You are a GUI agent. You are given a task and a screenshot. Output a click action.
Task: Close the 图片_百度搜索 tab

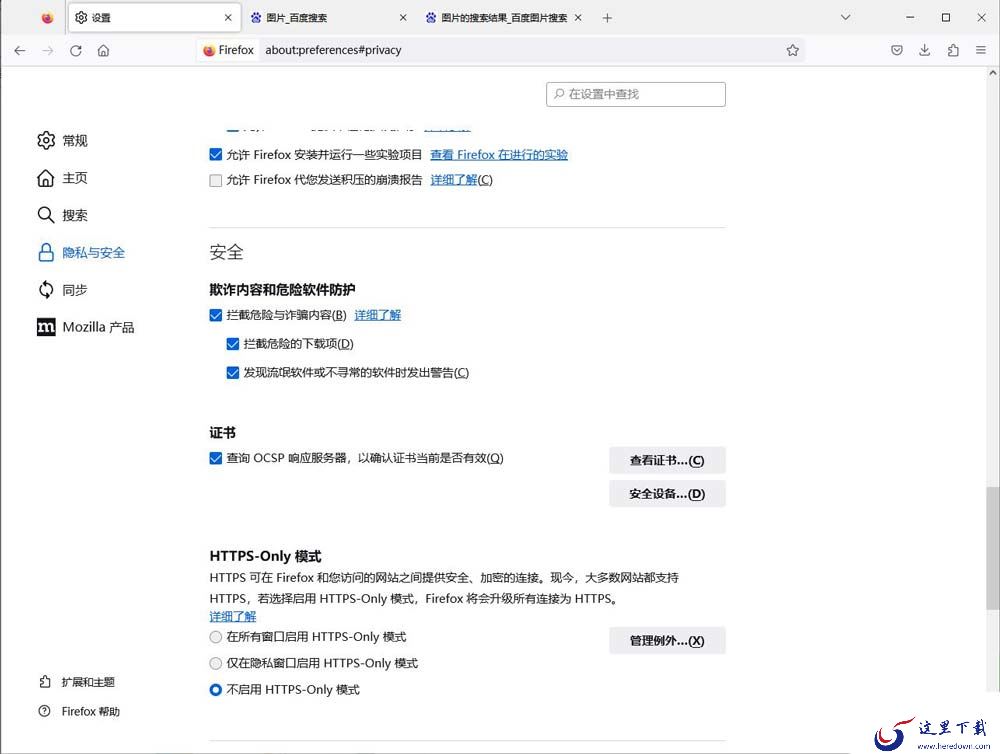click(403, 18)
